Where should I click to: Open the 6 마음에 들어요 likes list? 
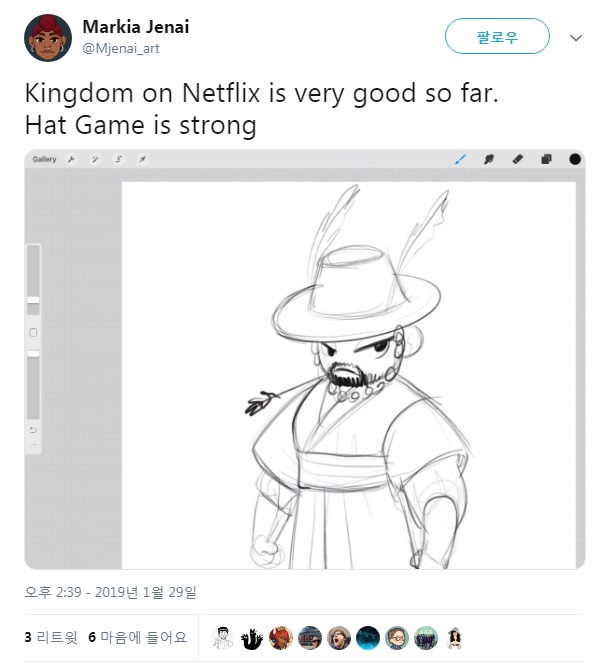coord(137,637)
